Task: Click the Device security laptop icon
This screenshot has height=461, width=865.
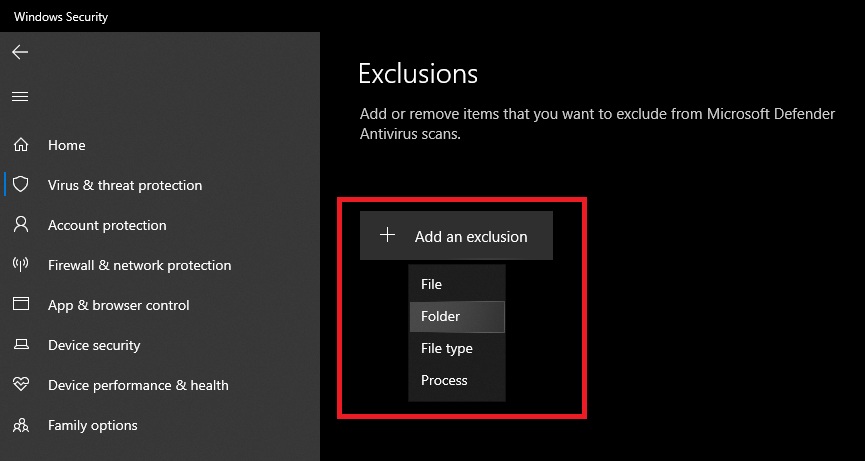Action: 20,345
